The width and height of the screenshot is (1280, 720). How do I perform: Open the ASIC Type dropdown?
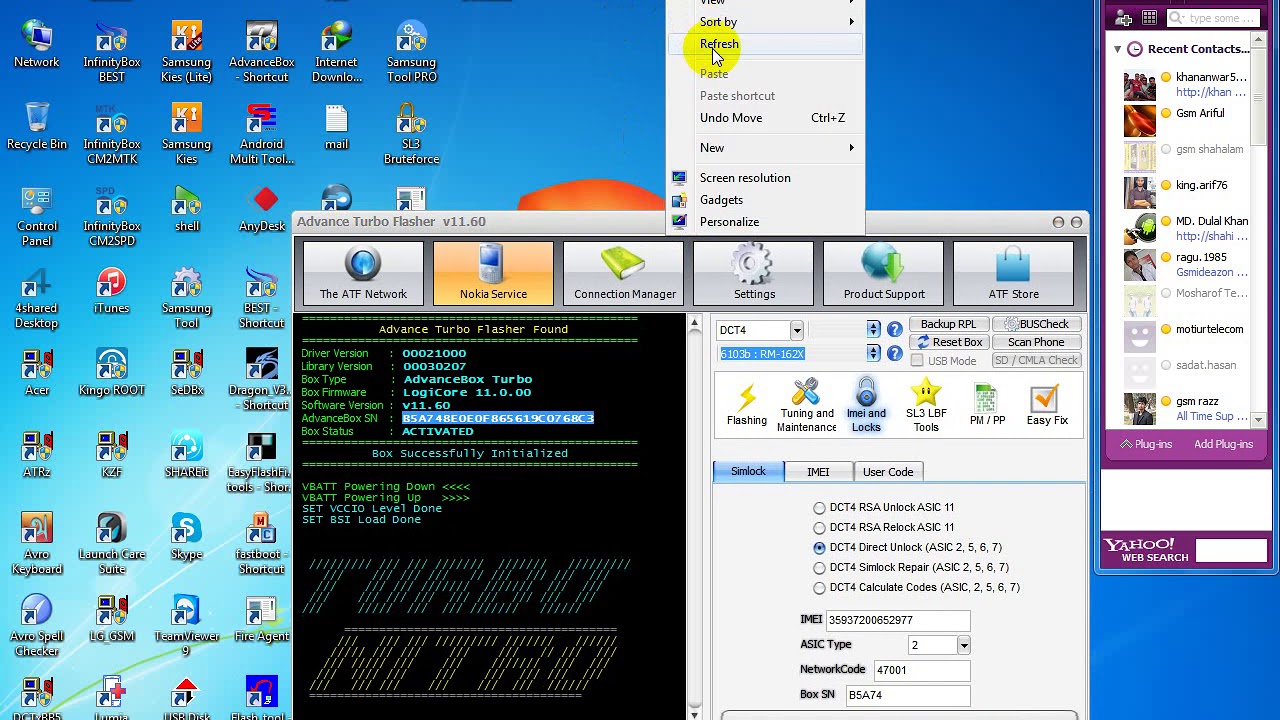[x=963, y=646]
